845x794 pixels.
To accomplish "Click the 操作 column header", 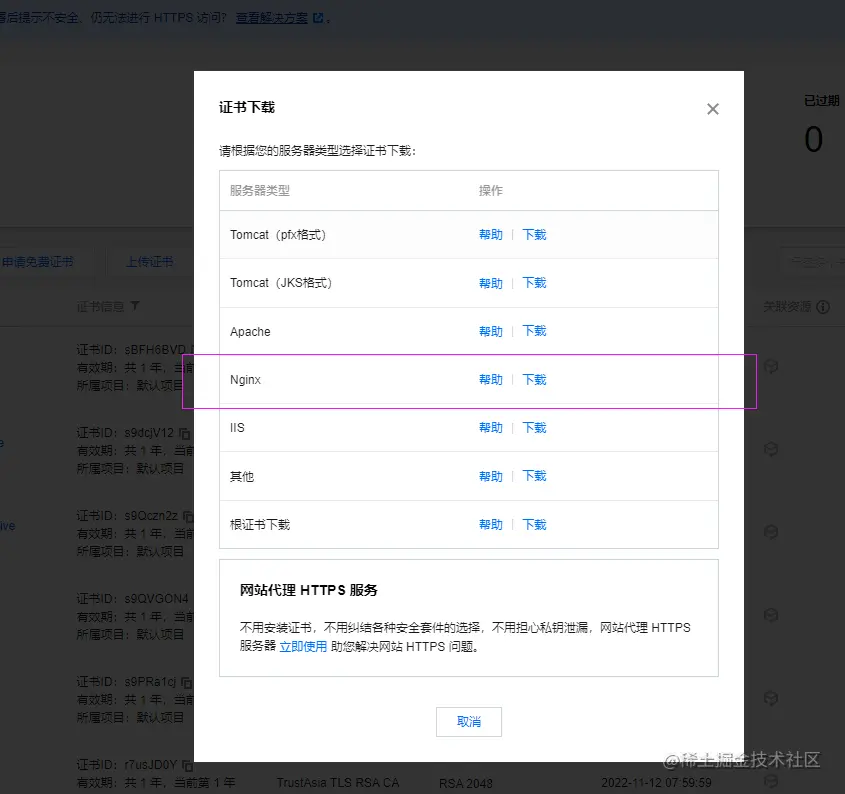I will tap(490, 190).
